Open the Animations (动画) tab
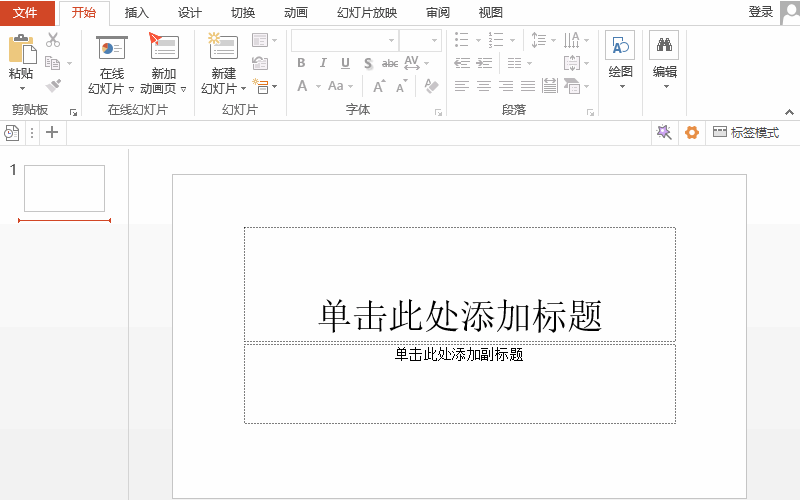 (x=296, y=13)
